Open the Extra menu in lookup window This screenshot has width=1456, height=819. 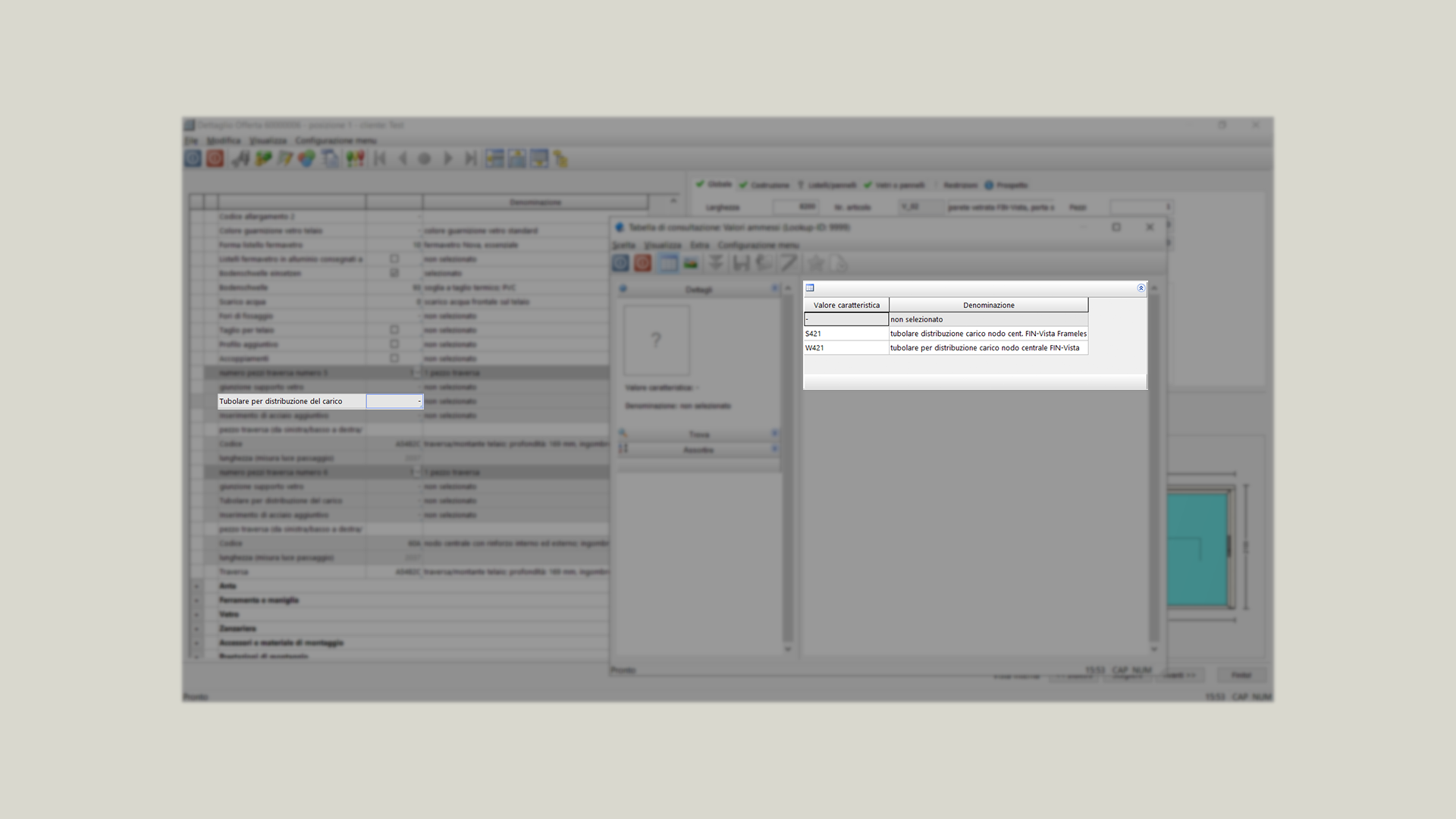pos(699,245)
